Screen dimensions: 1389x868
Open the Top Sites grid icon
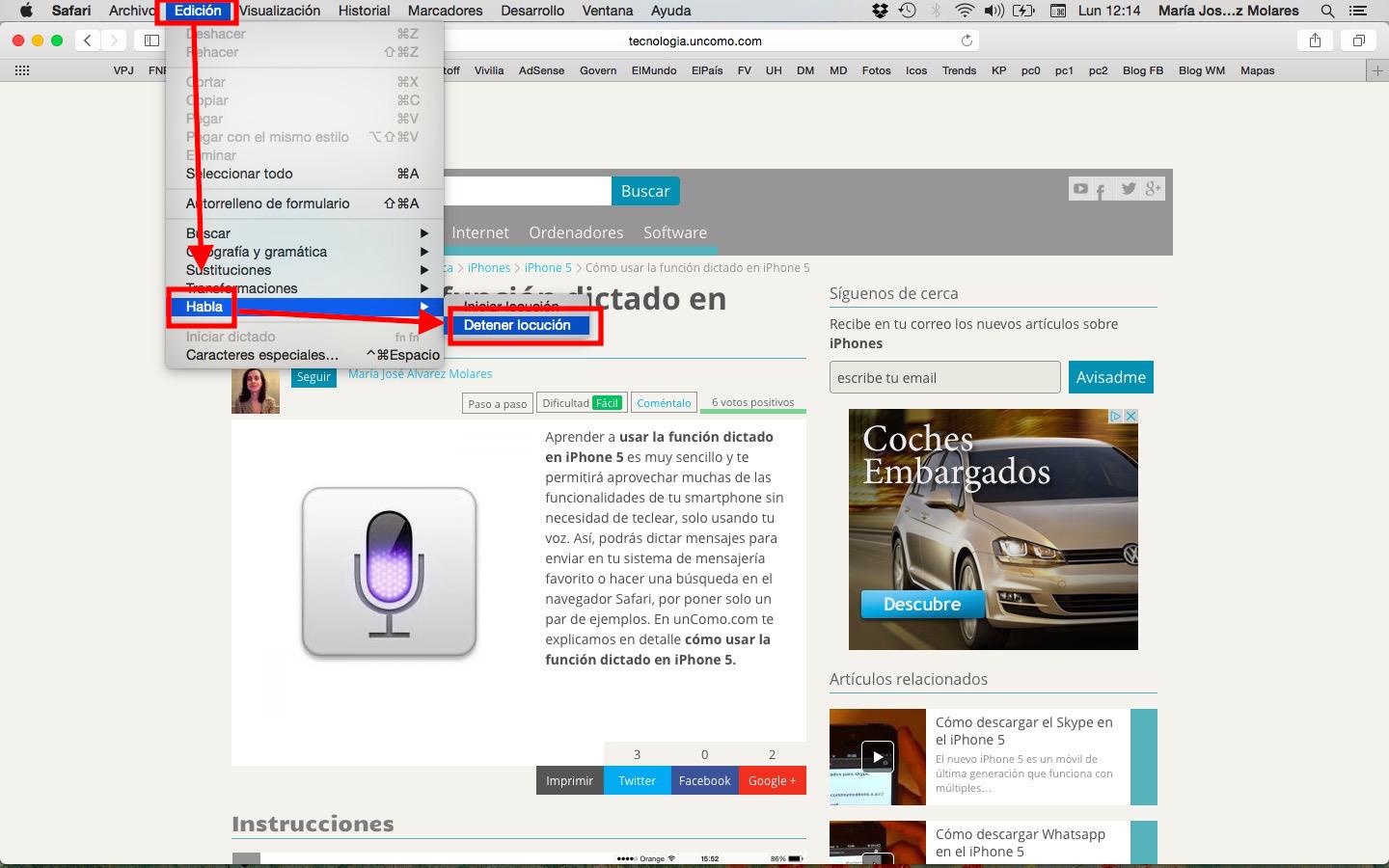[22, 70]
